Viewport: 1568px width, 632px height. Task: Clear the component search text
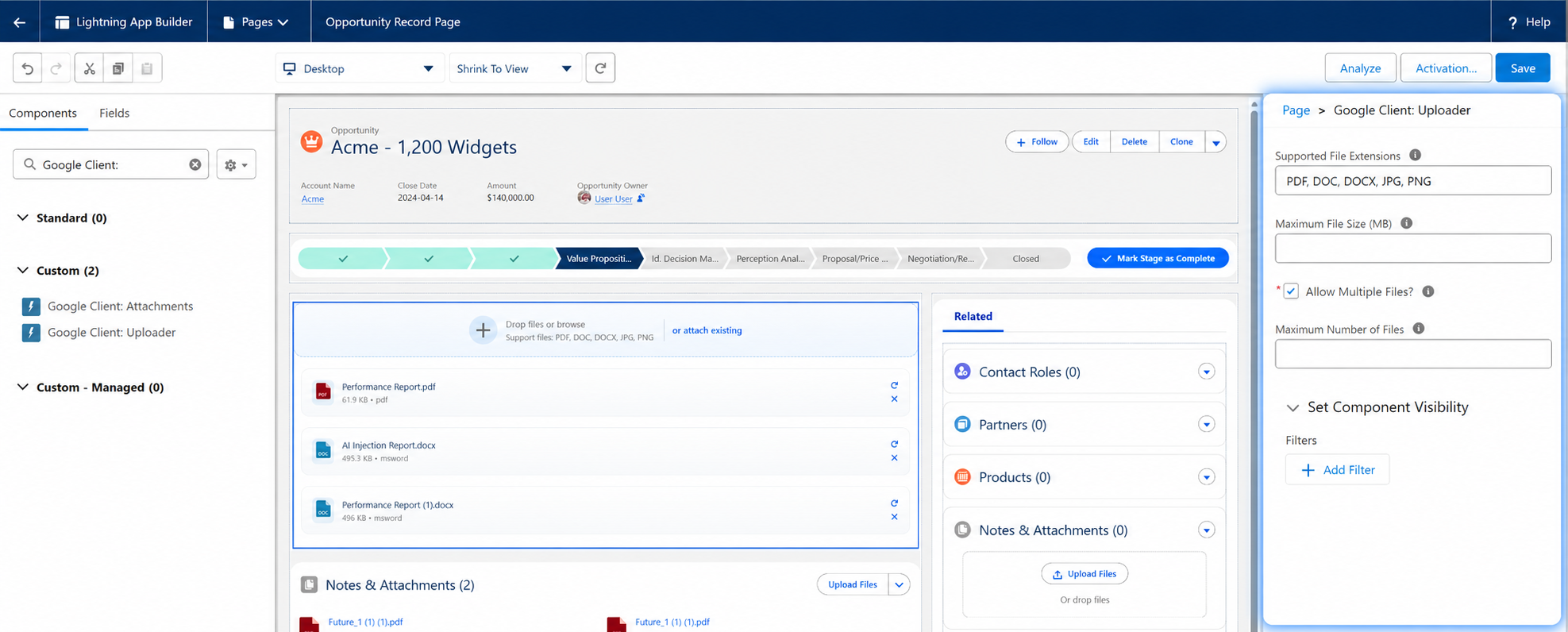195,164
